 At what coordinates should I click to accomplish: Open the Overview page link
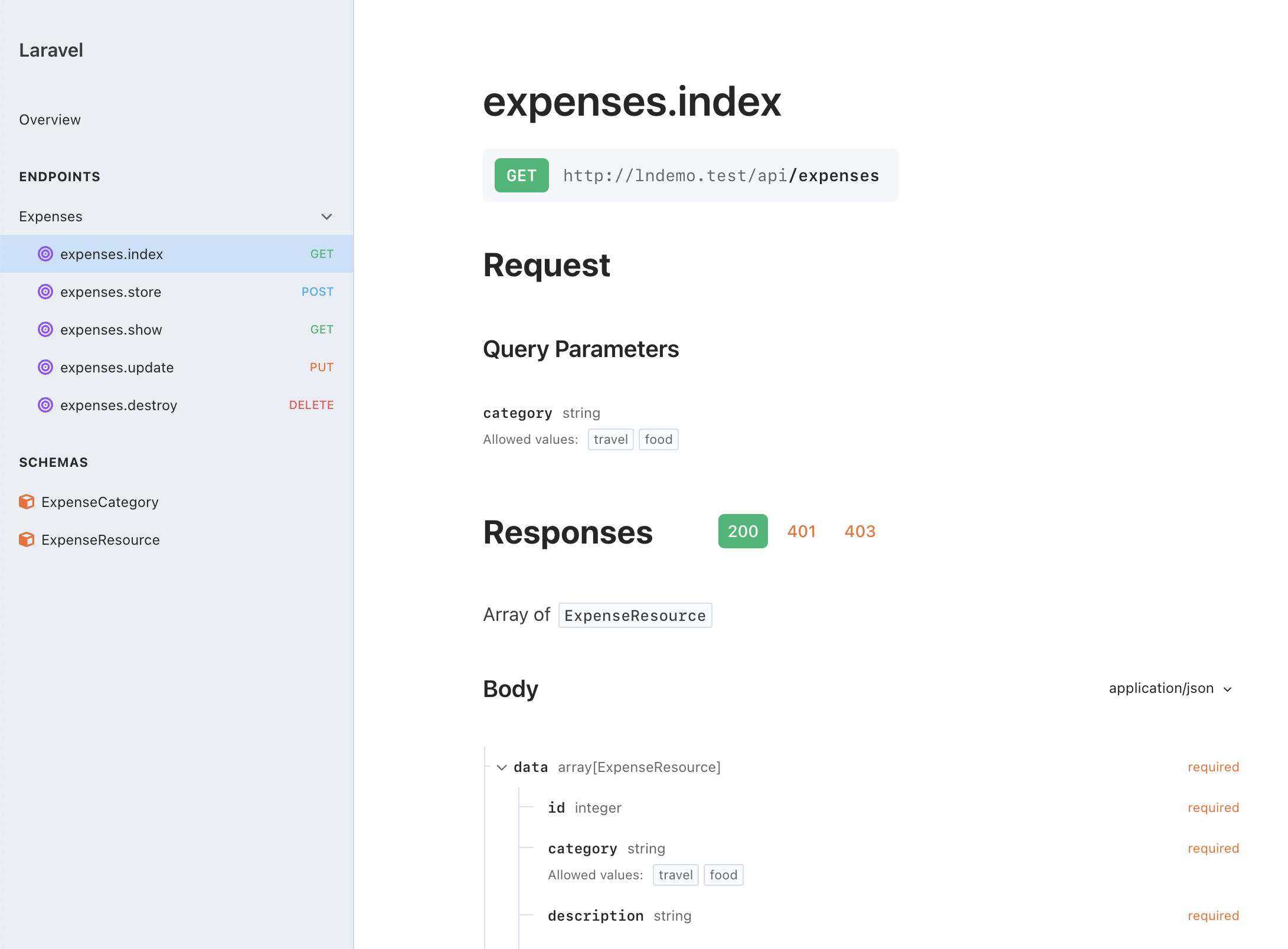(x=50, y=120)
